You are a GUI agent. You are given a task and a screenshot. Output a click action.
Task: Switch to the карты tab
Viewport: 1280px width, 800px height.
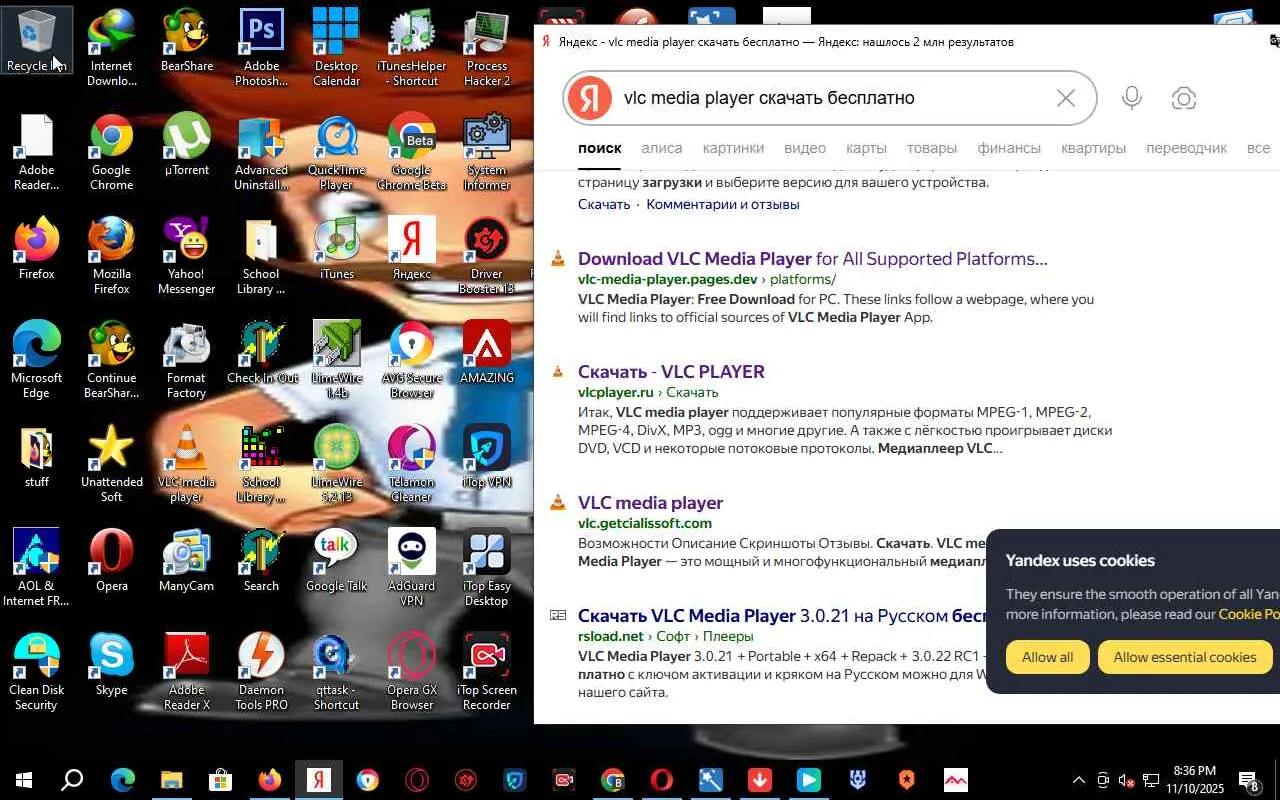866,148
